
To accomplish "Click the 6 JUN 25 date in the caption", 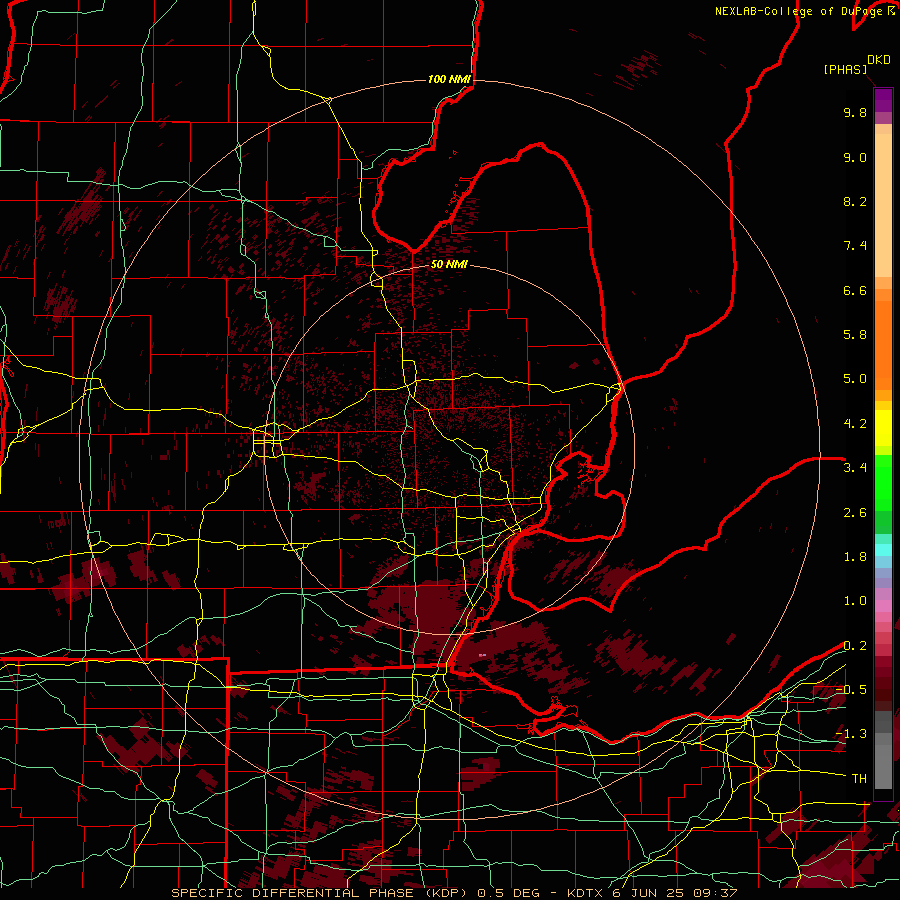I will 649,893.
